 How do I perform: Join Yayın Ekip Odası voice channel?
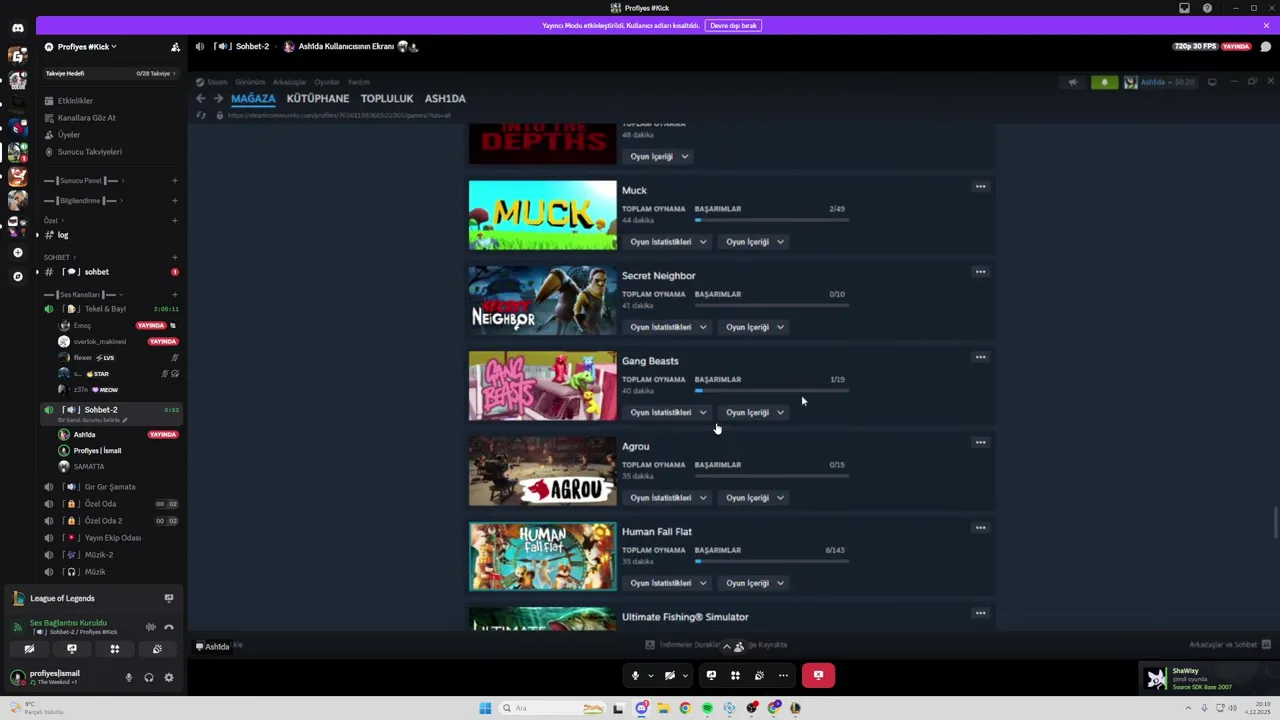click(x=110, y=538)
